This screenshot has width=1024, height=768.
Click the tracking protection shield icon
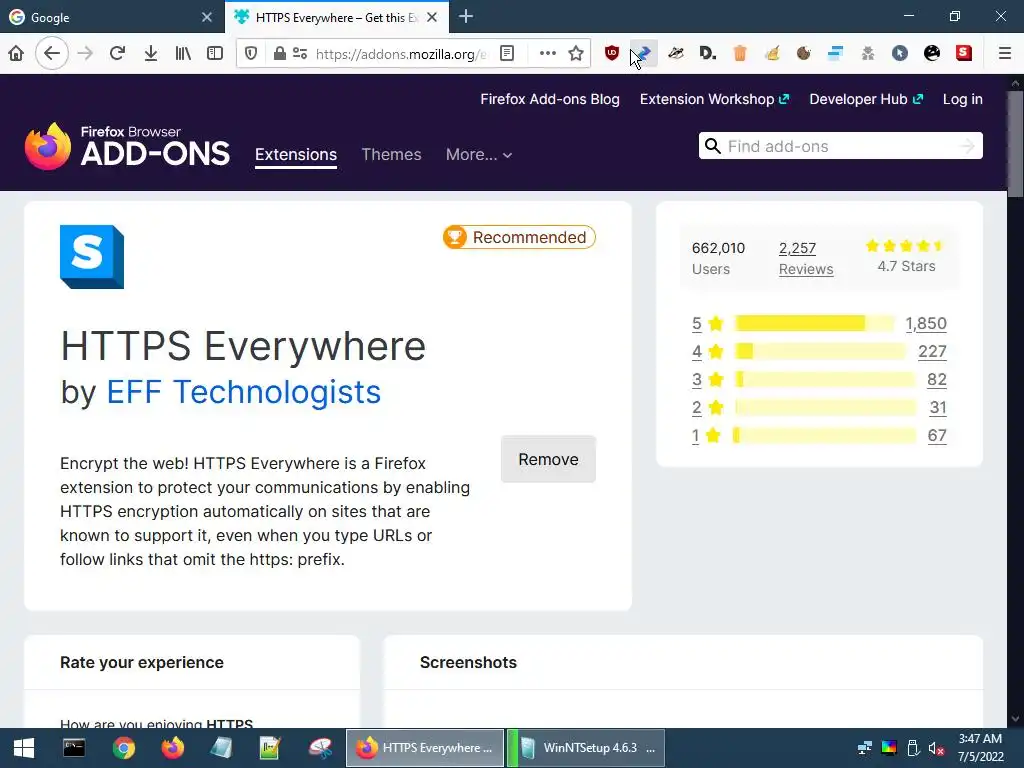(x=251, y=54)
